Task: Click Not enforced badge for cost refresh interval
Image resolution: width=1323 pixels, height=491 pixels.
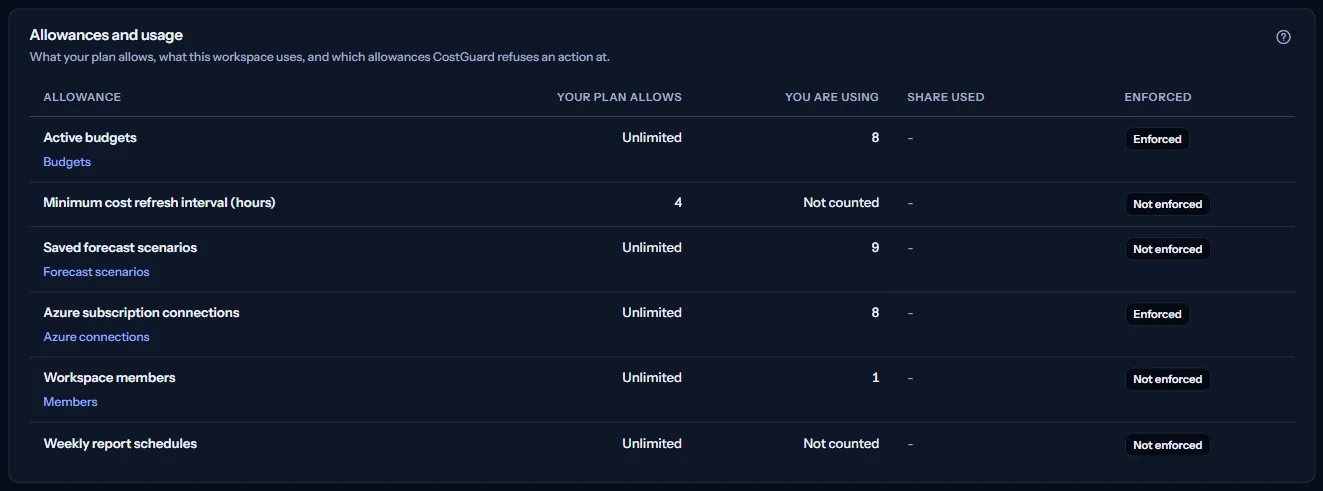Action: (1167, 204)
